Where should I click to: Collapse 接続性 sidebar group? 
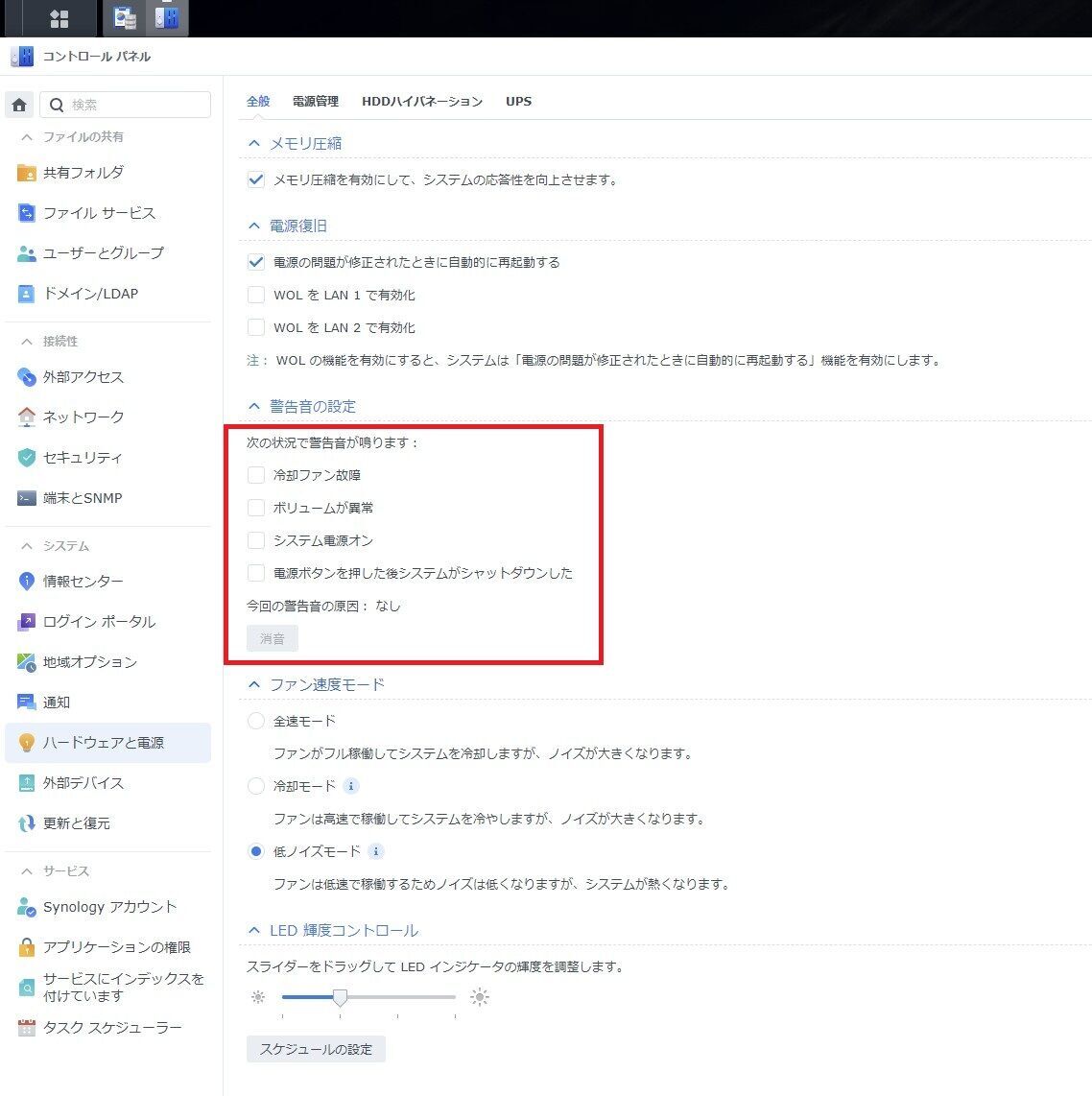pyautogui.click(x=27, y=341)
